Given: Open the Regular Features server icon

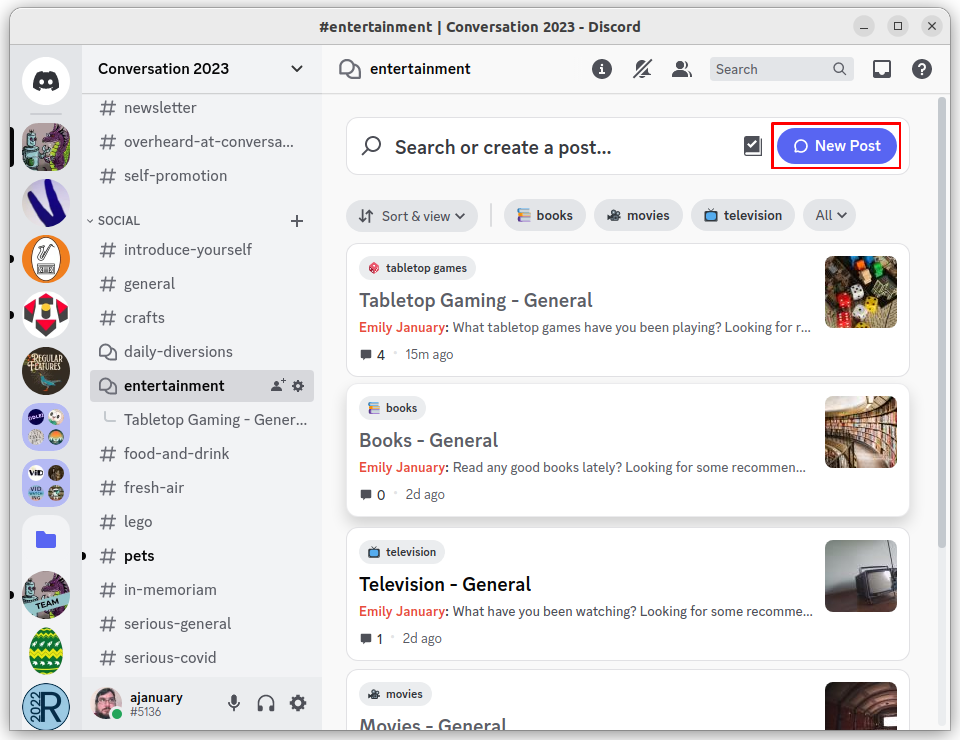Looking at the screenshot, I should point(46,371).
